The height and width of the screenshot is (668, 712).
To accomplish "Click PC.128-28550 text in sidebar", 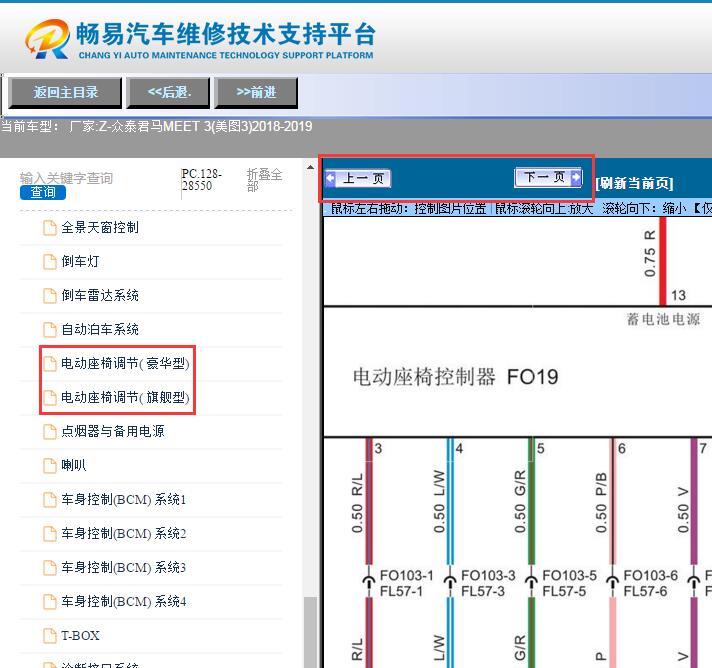I will [202, 180].
